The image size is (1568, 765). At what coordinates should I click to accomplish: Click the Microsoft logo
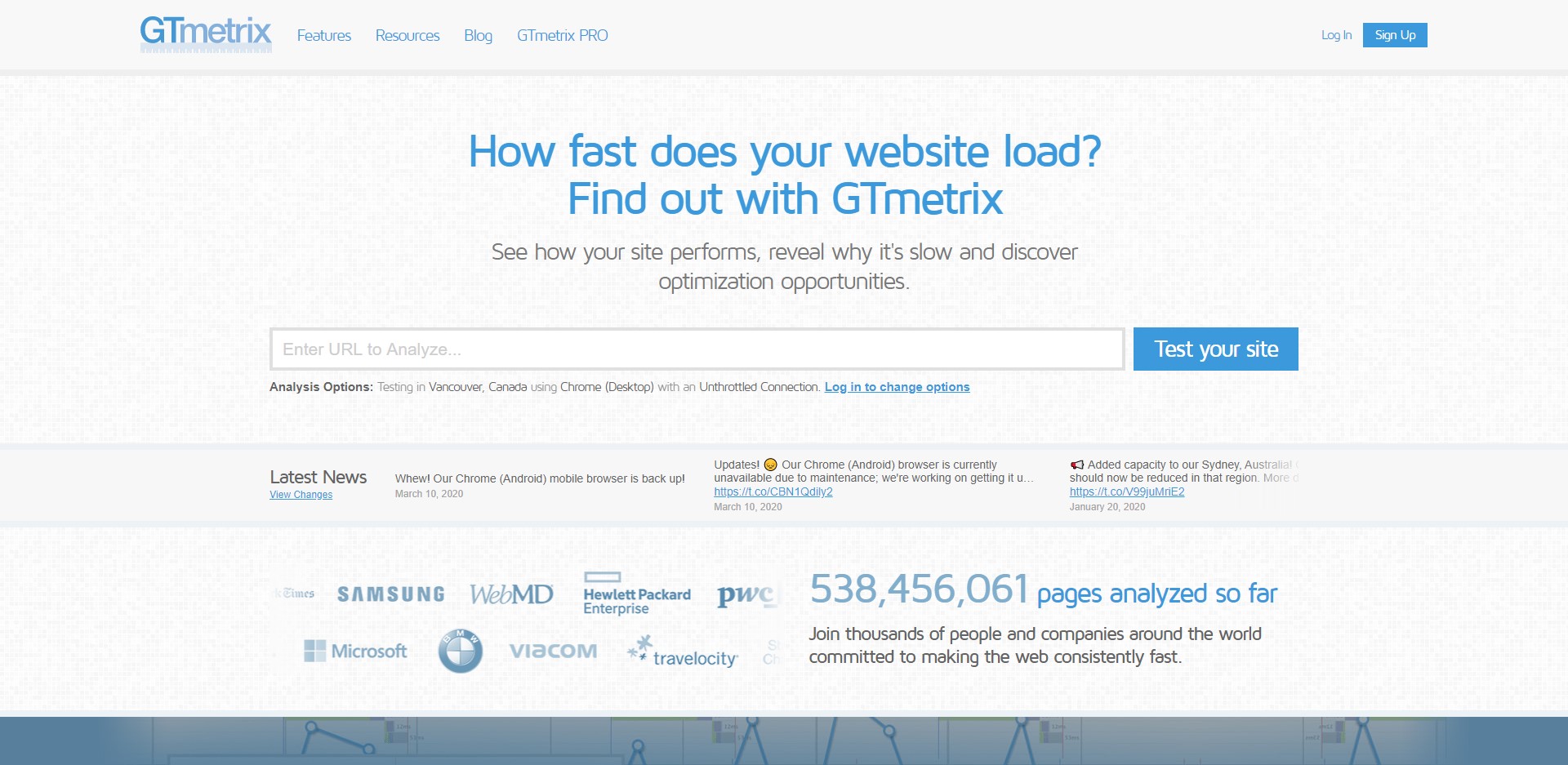355,651
